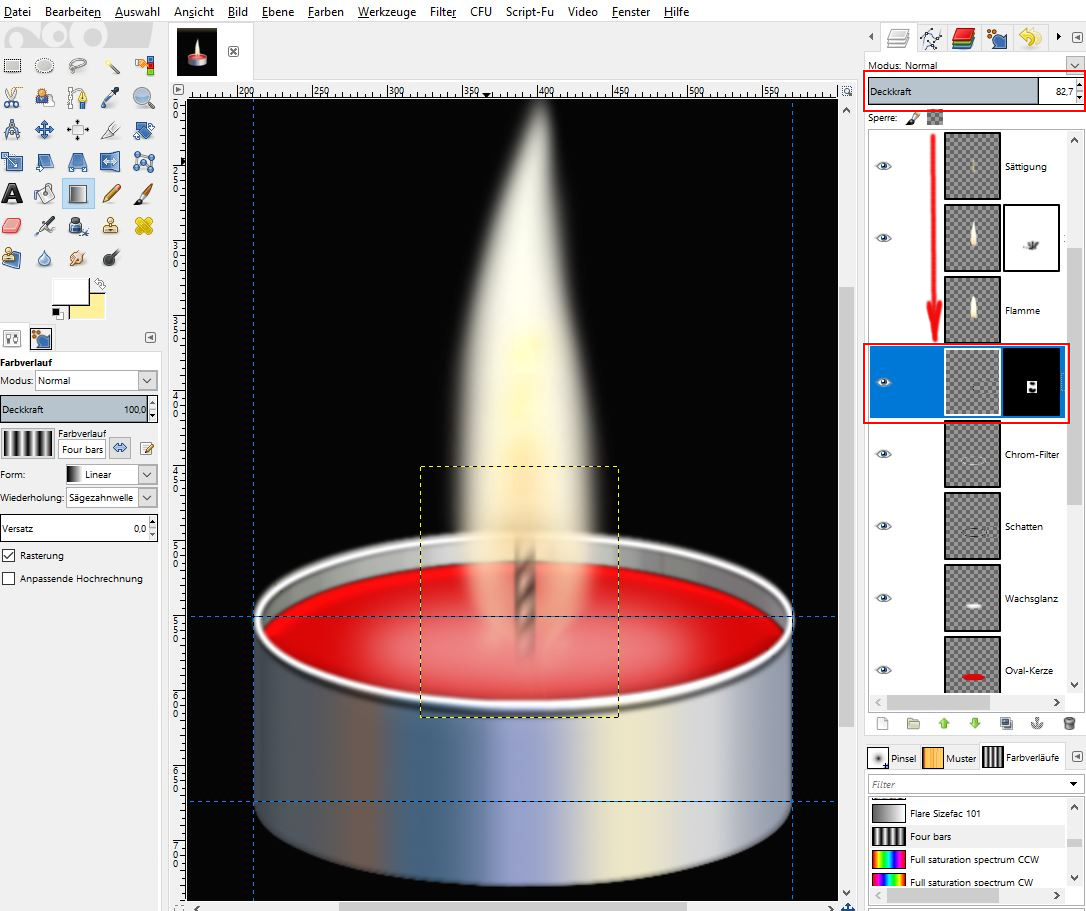Click the anchor layer icon
The height and width of the screenshot is (911, 1086).
1036,723
